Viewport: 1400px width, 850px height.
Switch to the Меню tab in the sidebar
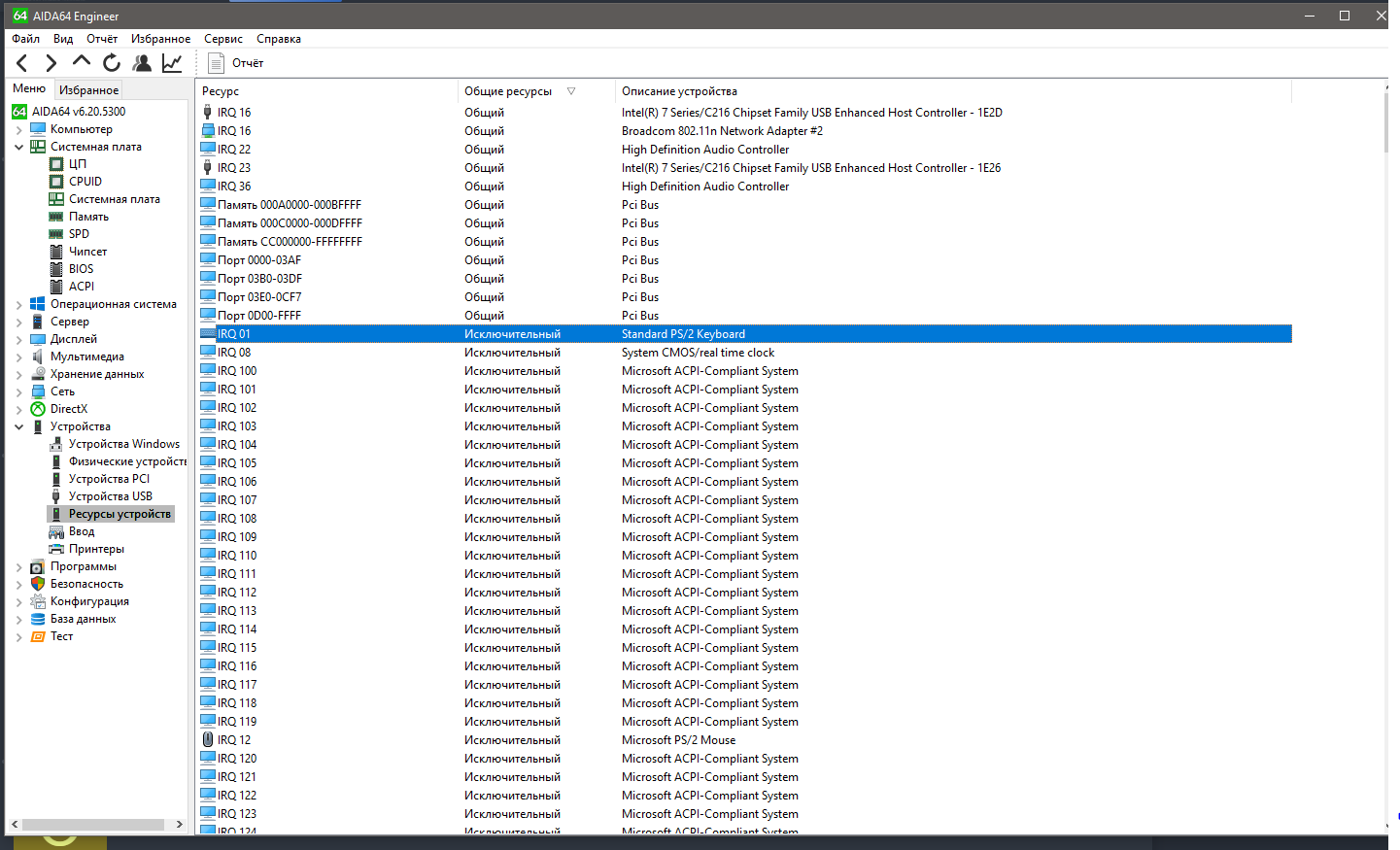coord(29,88)
